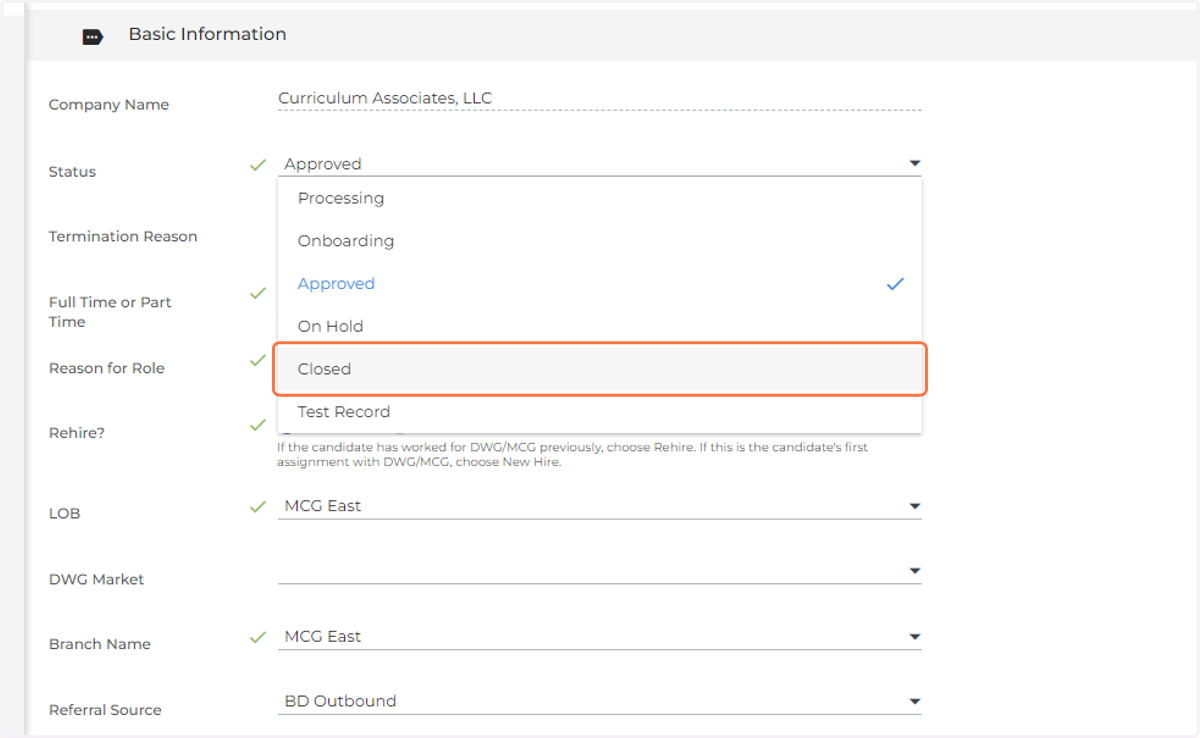Click the Reason for Role label
This screenshot has height=738, width=1200.
click(x=107, y=368)
